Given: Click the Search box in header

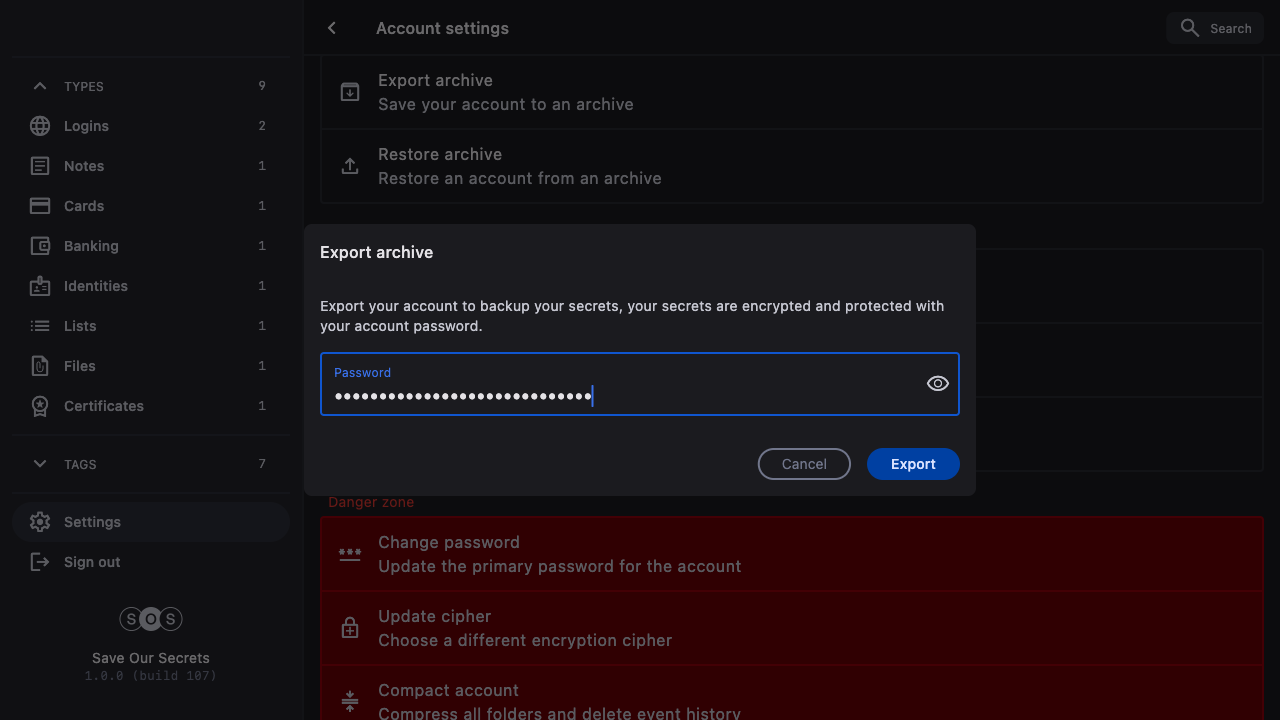Looking at the screenshot, I should 1215,28.
